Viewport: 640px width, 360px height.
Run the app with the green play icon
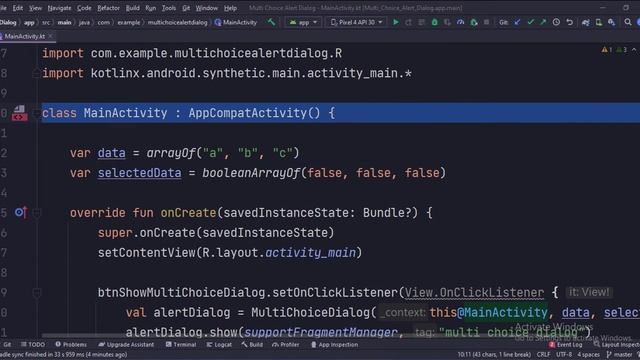[x=396, y=22]
